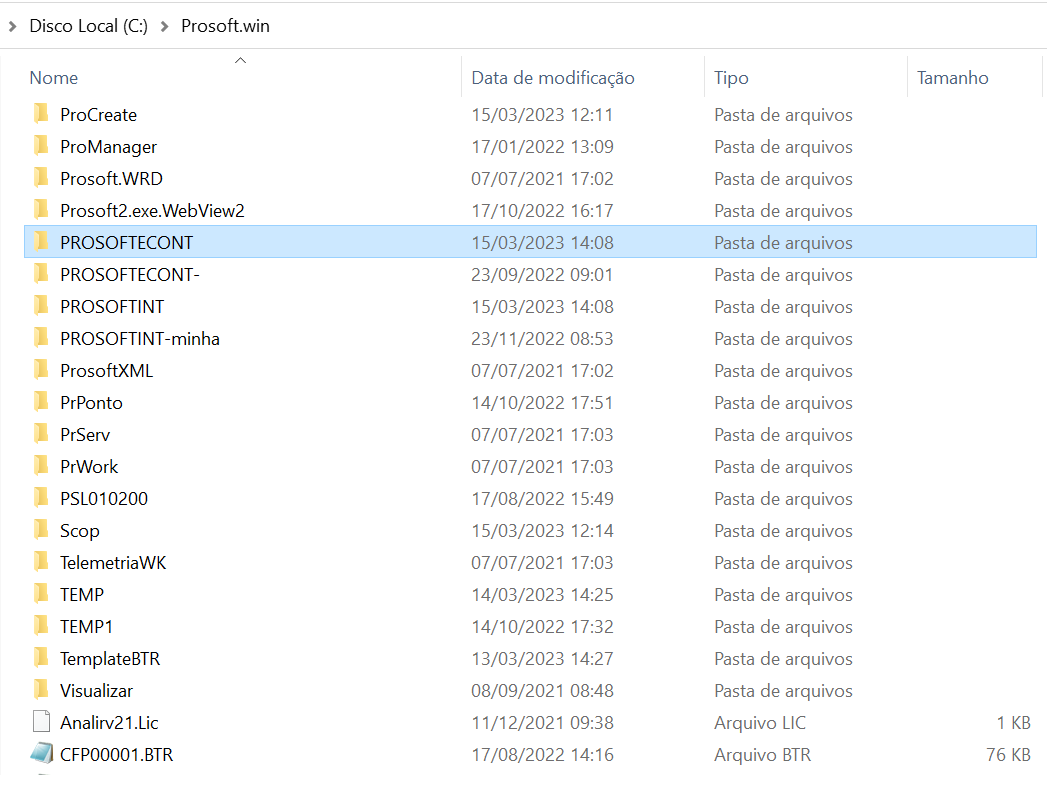Click the TemplateBTR folder icon
This screenshot has height=787, width=1047.
(41, 658)
